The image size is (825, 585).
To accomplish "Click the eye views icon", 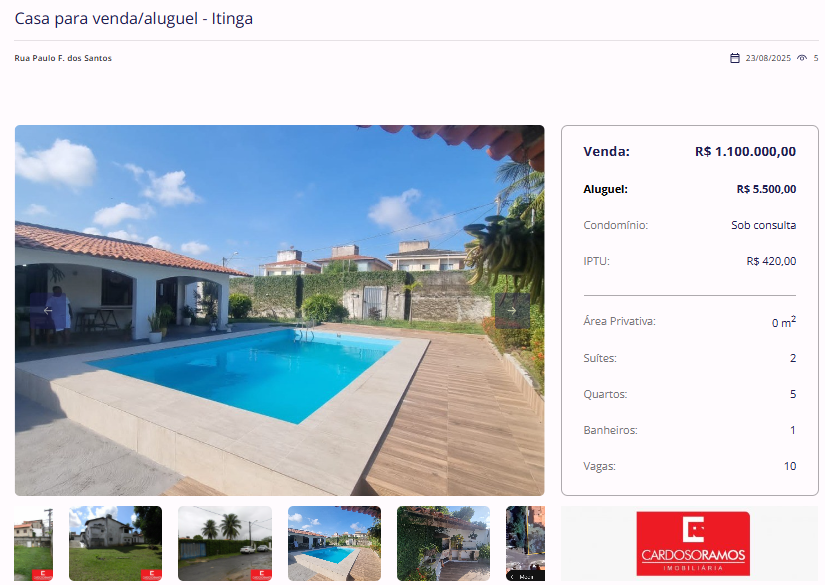I will pyautogui.click(x=802, y=58).
